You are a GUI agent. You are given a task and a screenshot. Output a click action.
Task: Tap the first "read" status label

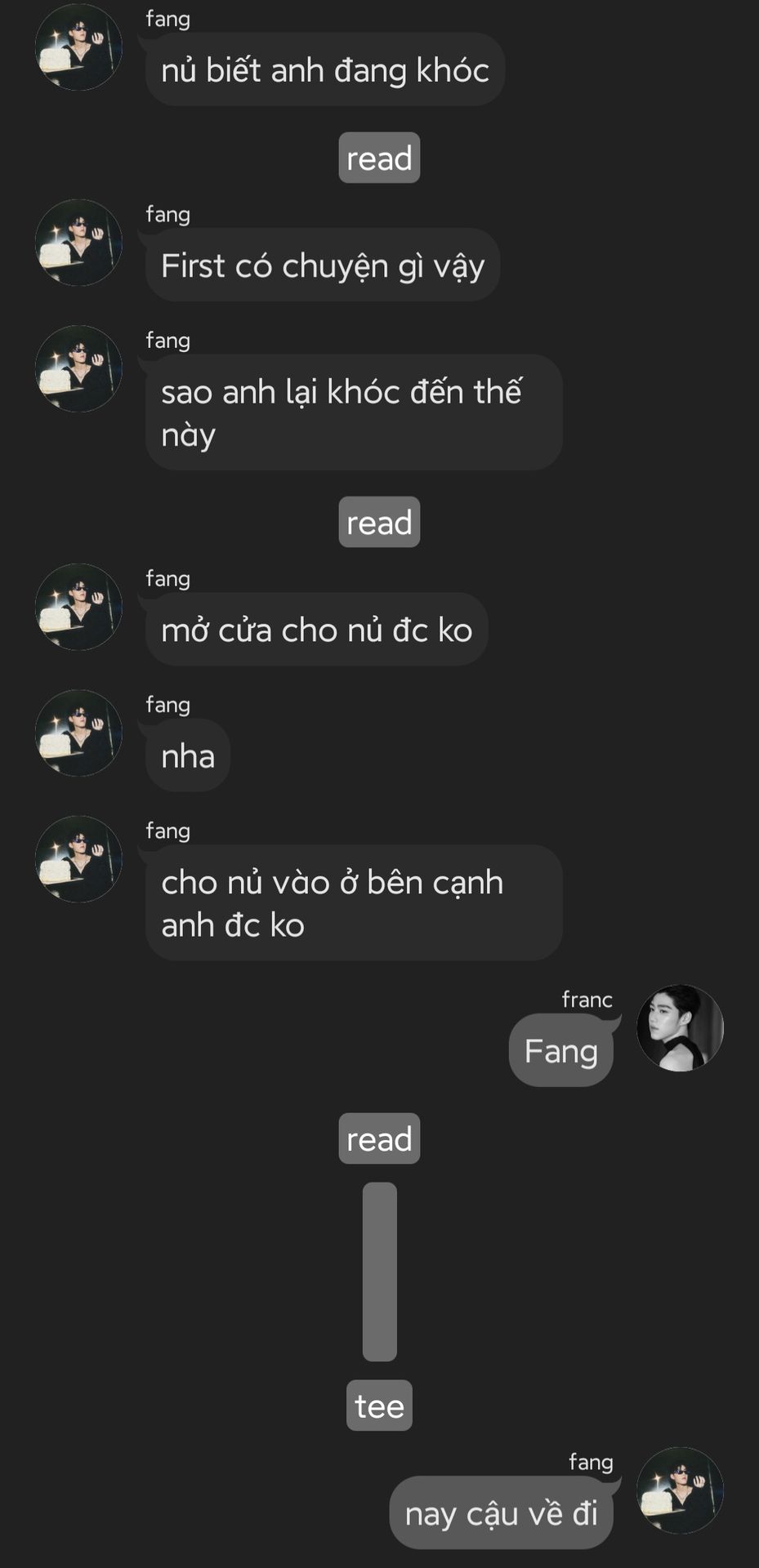point(379,158)
